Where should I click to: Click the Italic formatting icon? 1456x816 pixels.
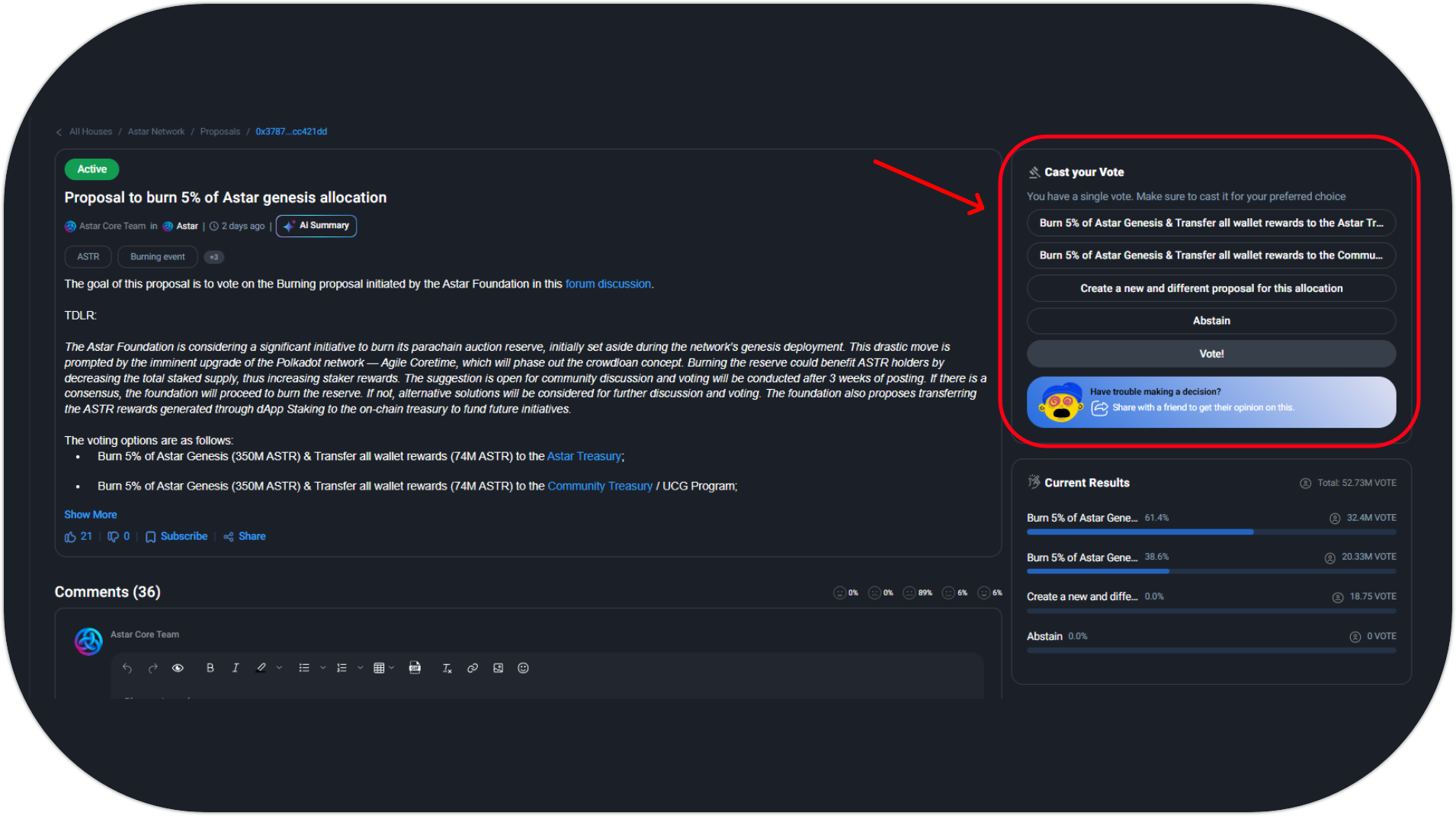coord(236,668)
